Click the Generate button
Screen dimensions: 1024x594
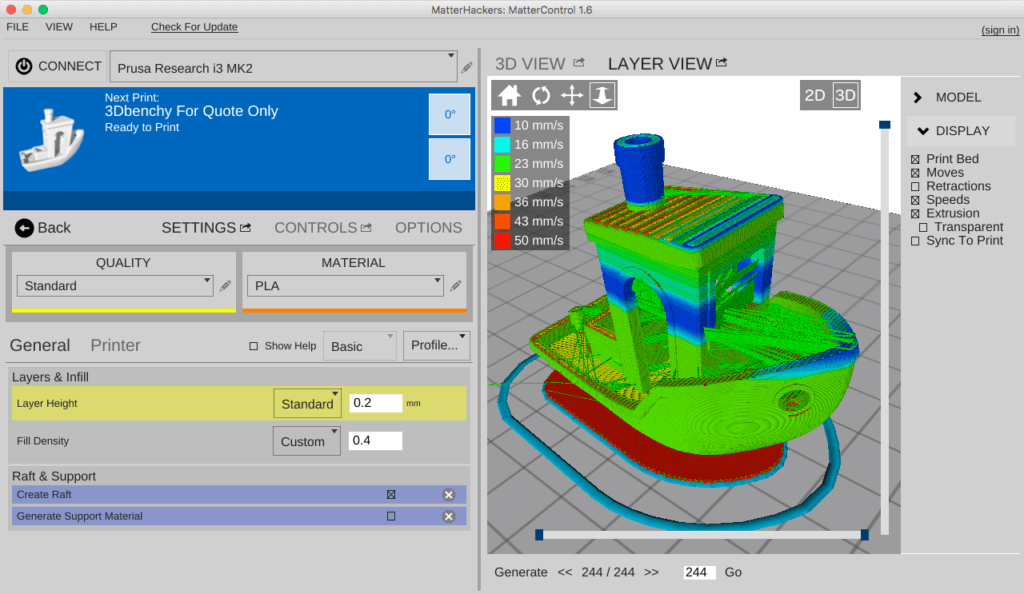point(520,572)
